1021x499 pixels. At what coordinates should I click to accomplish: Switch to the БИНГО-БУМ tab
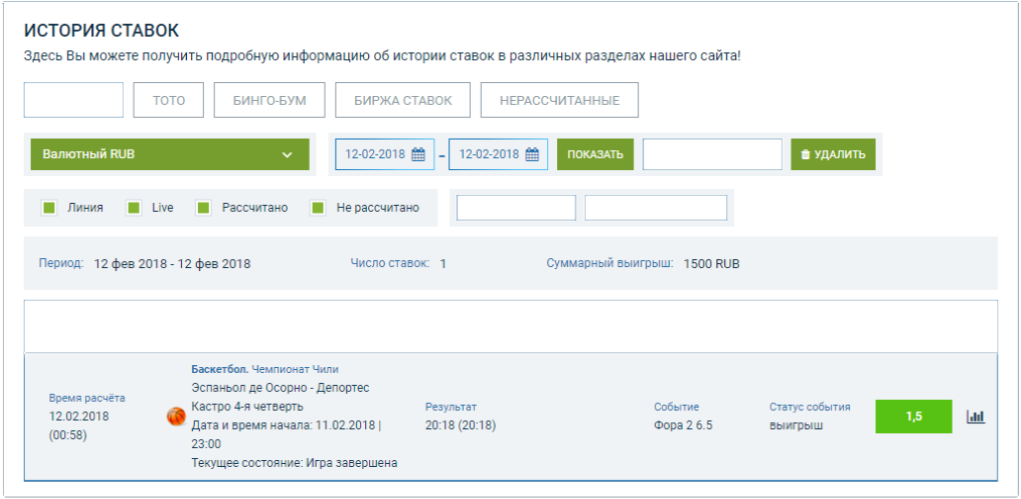click(x=269, y=100)
